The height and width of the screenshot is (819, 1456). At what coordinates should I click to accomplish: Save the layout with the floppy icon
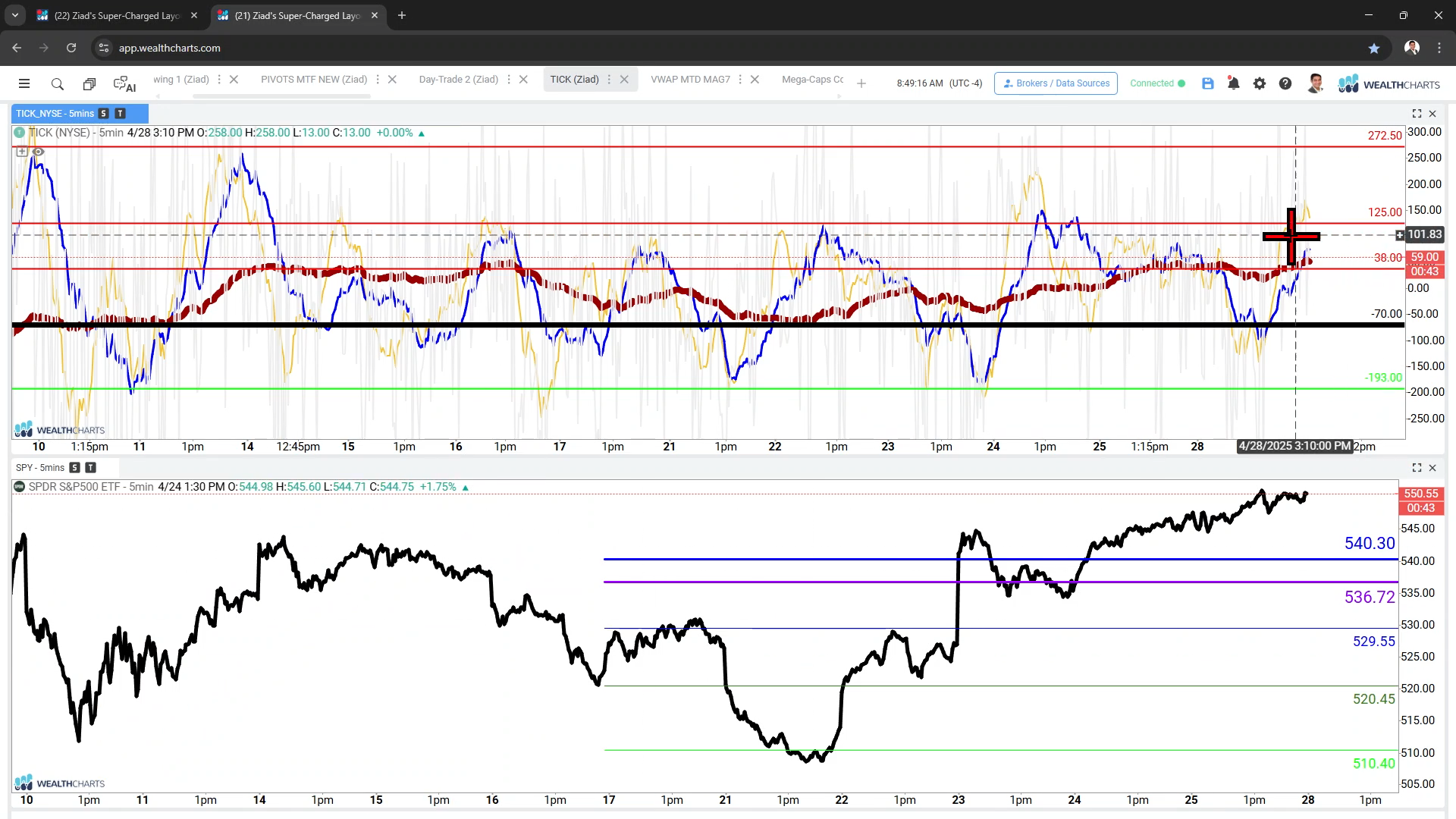pos(1208,83)
